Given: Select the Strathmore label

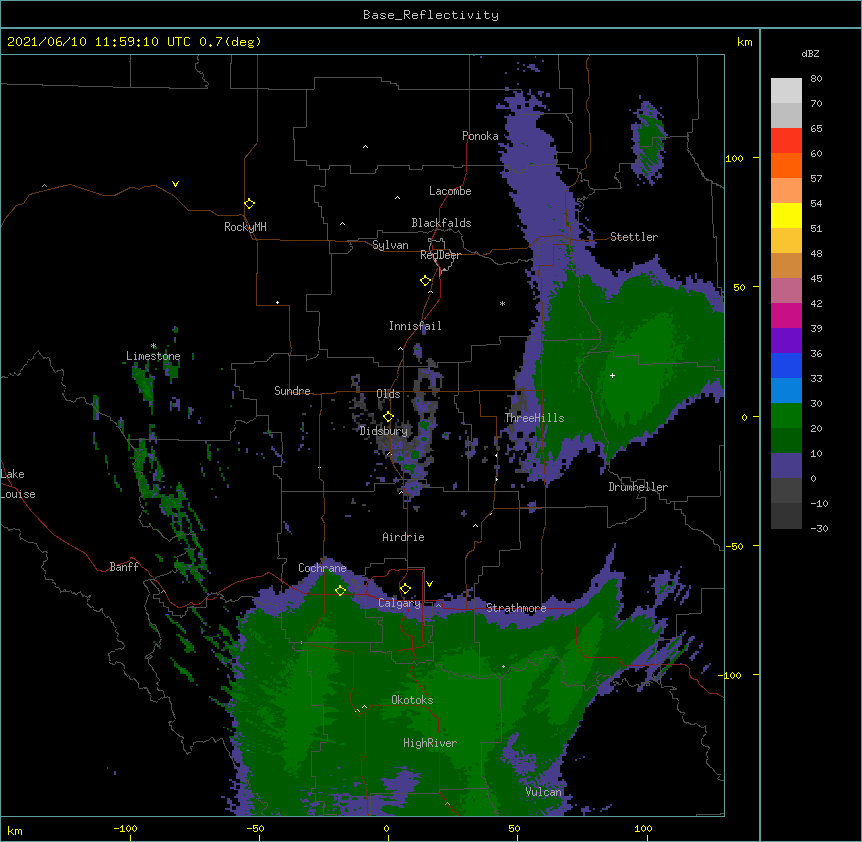Looking at the screenshot, I should click(x=516, y=608).
